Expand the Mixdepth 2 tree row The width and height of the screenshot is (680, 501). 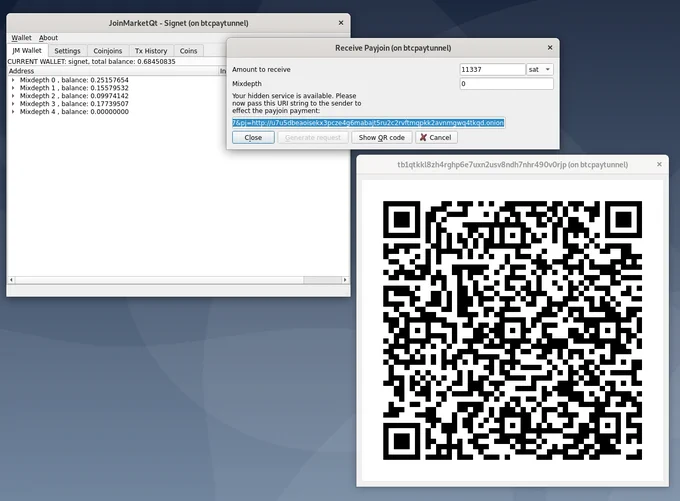[x=13, y=95]
